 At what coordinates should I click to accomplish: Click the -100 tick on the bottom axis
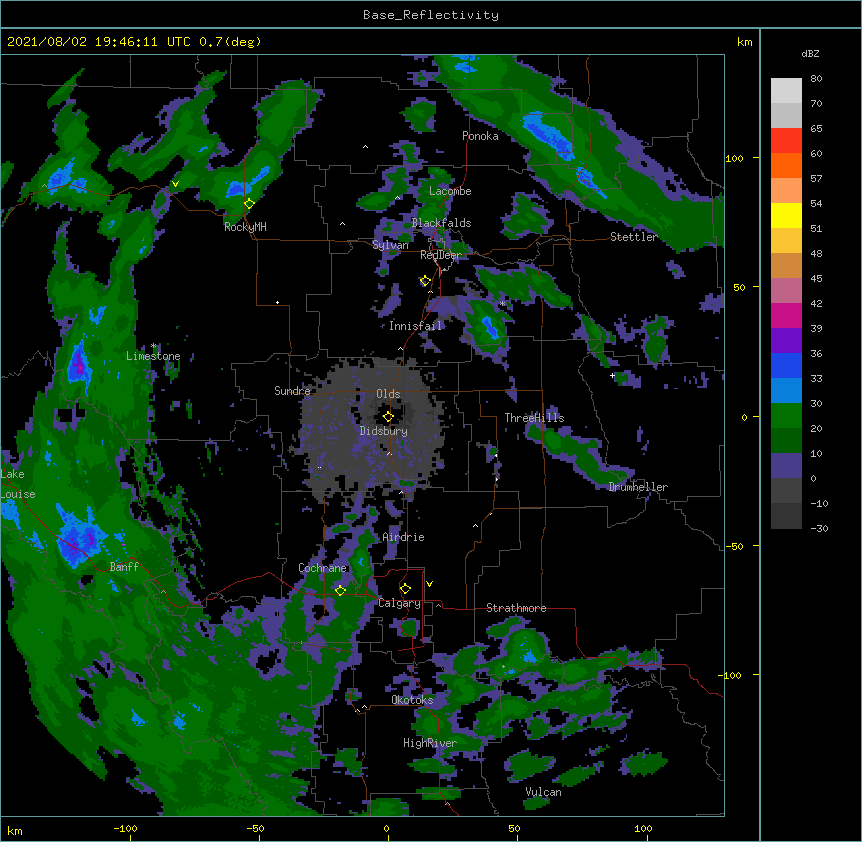tap(125, 828)
